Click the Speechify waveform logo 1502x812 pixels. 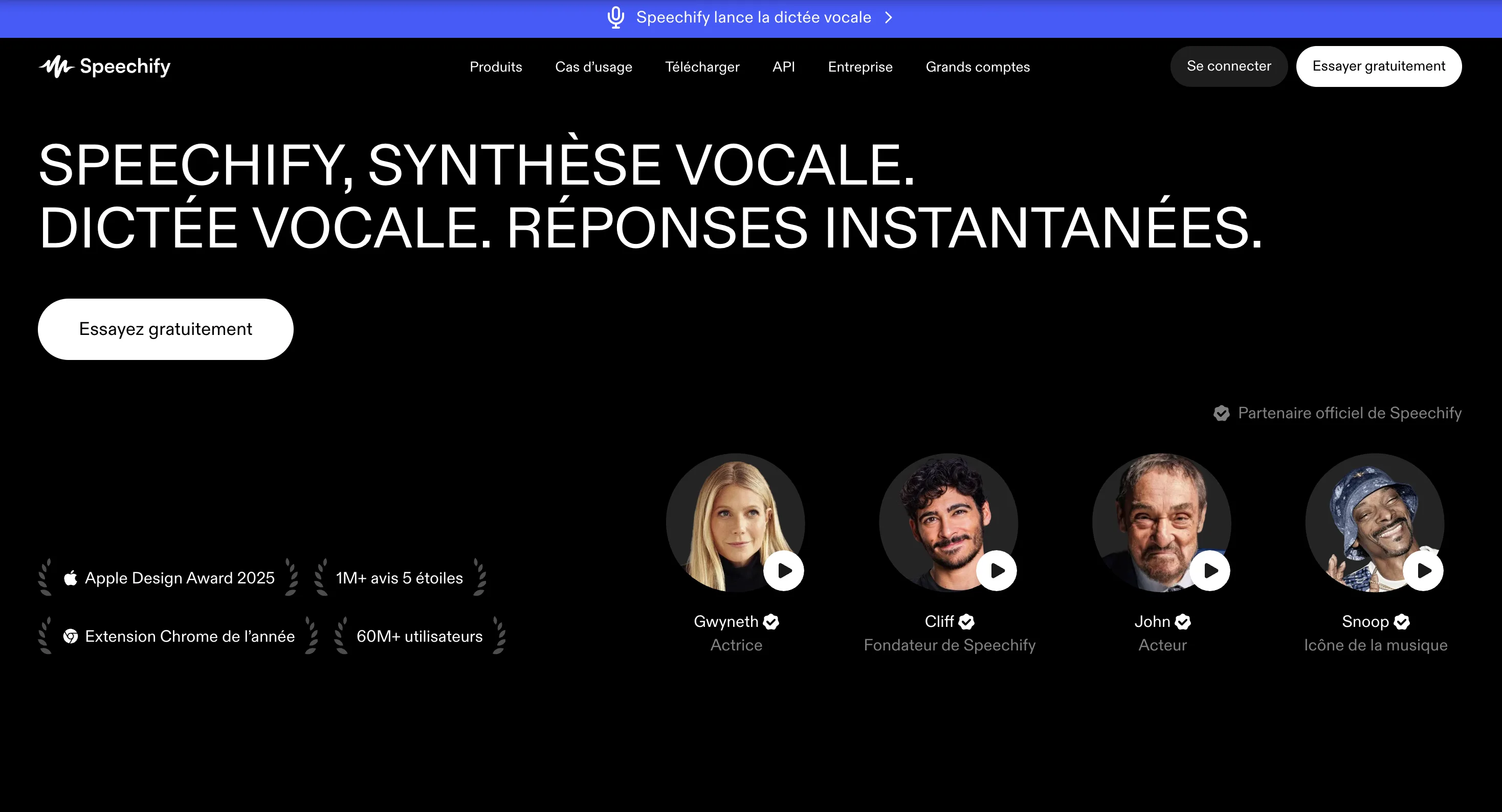57,66
